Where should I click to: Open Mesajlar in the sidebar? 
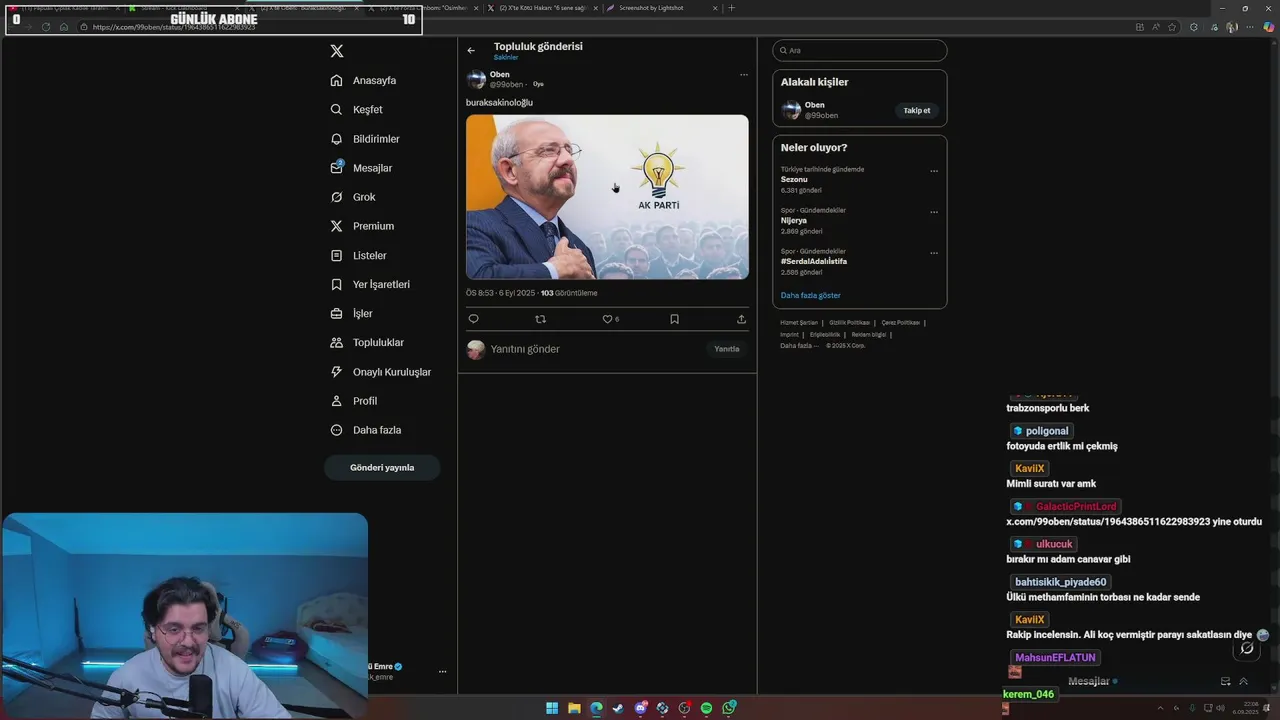click(361, 168)
